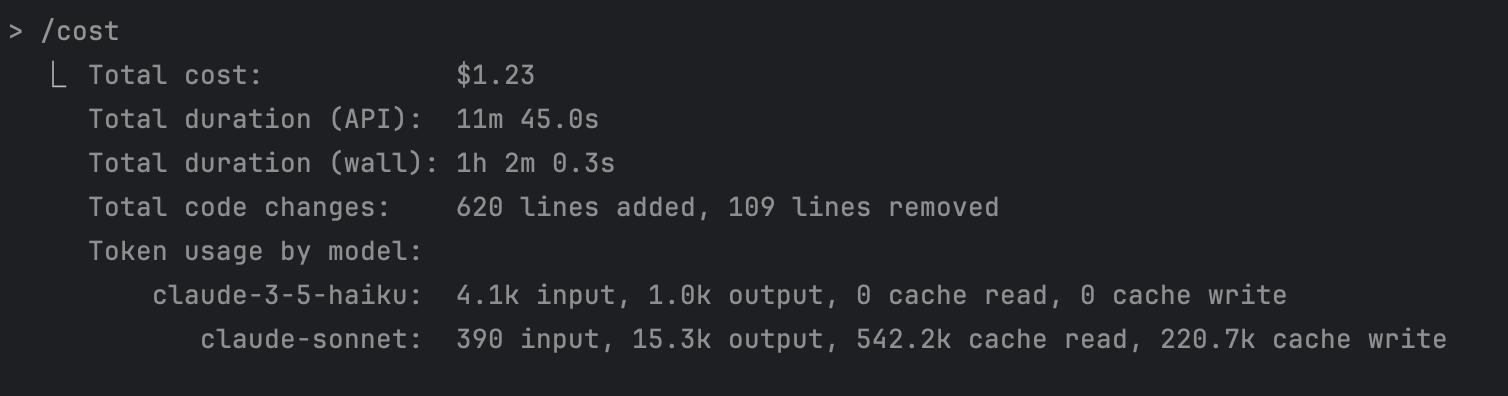Click the 11m 45.0s API duration
The image size is (1508, 396).
point(527,119)
